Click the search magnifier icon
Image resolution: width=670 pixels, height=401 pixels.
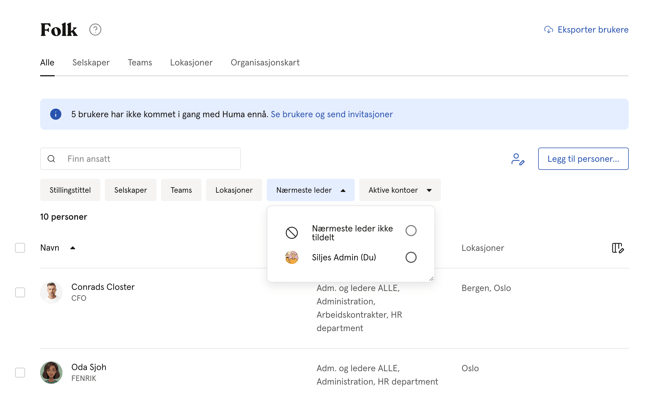(x=51, y=159)
